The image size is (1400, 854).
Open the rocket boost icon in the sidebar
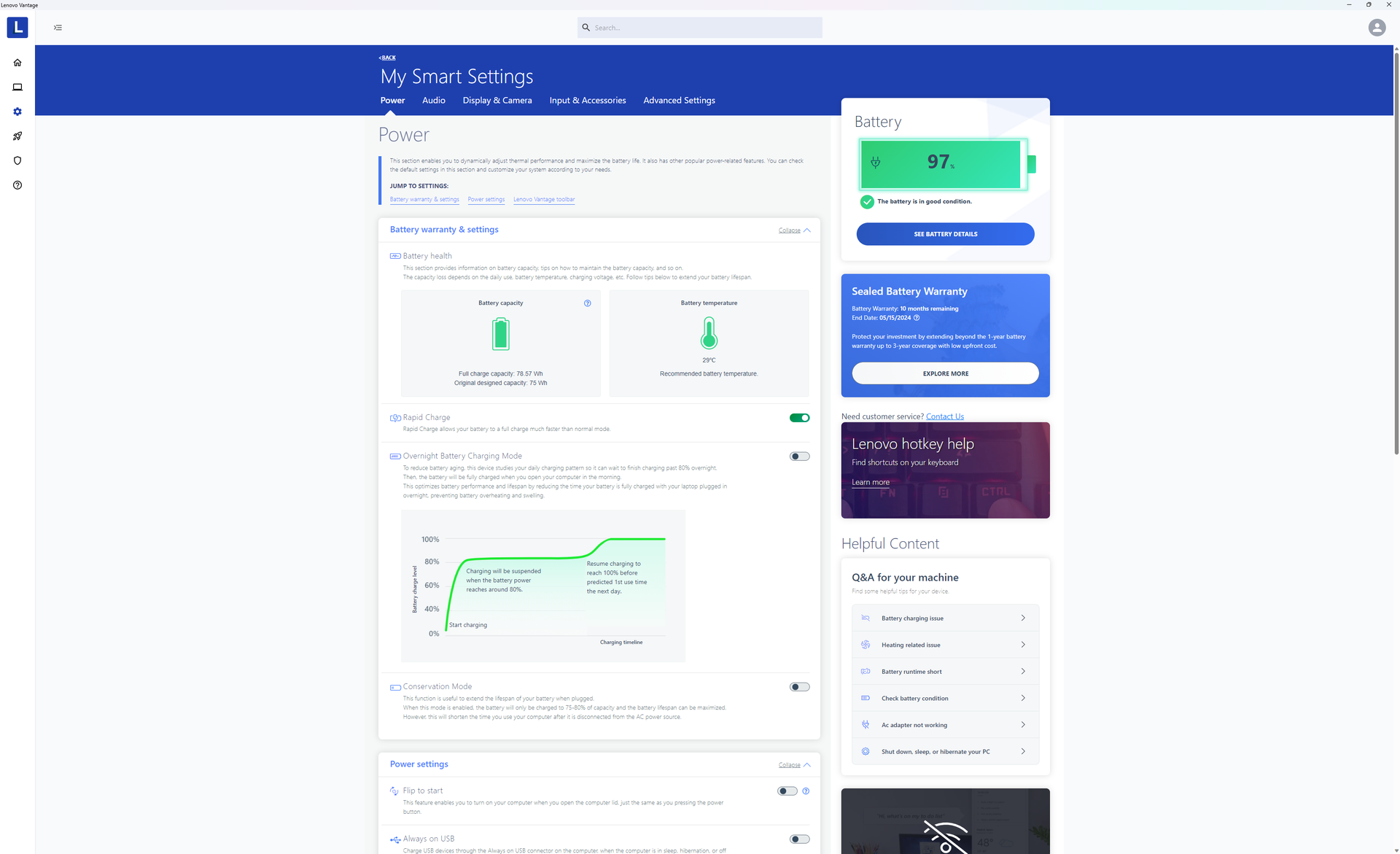point(17,136)
